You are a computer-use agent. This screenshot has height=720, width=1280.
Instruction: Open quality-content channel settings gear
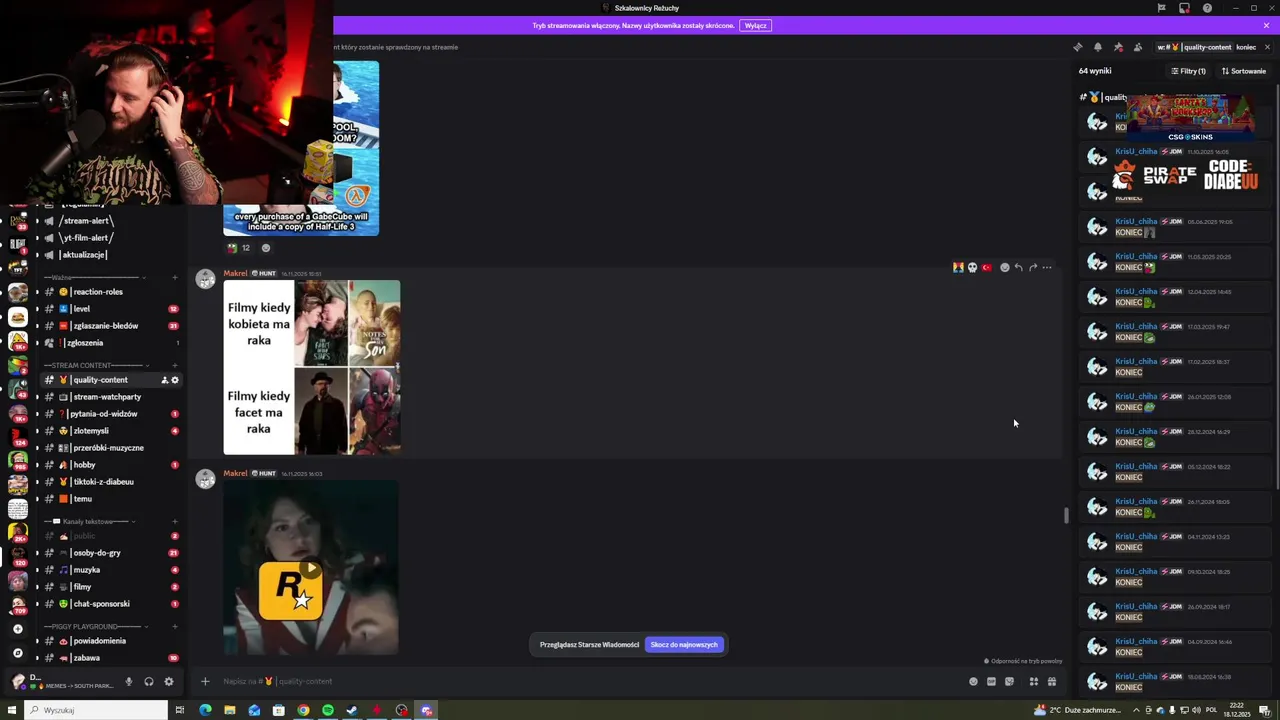click(175, 380)
